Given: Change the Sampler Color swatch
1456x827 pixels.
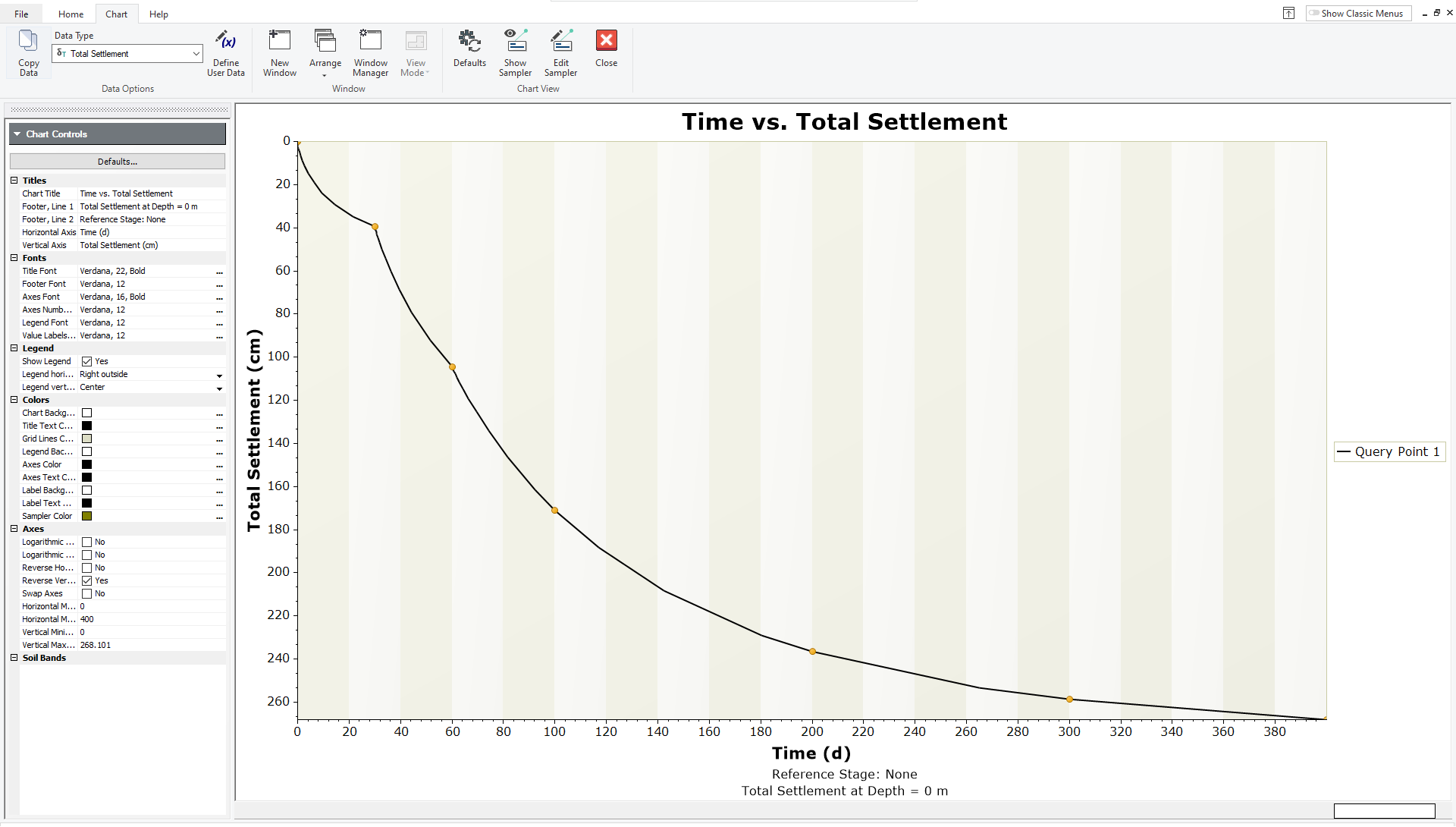Looking at the screenshot, I should tap(87, 516).
